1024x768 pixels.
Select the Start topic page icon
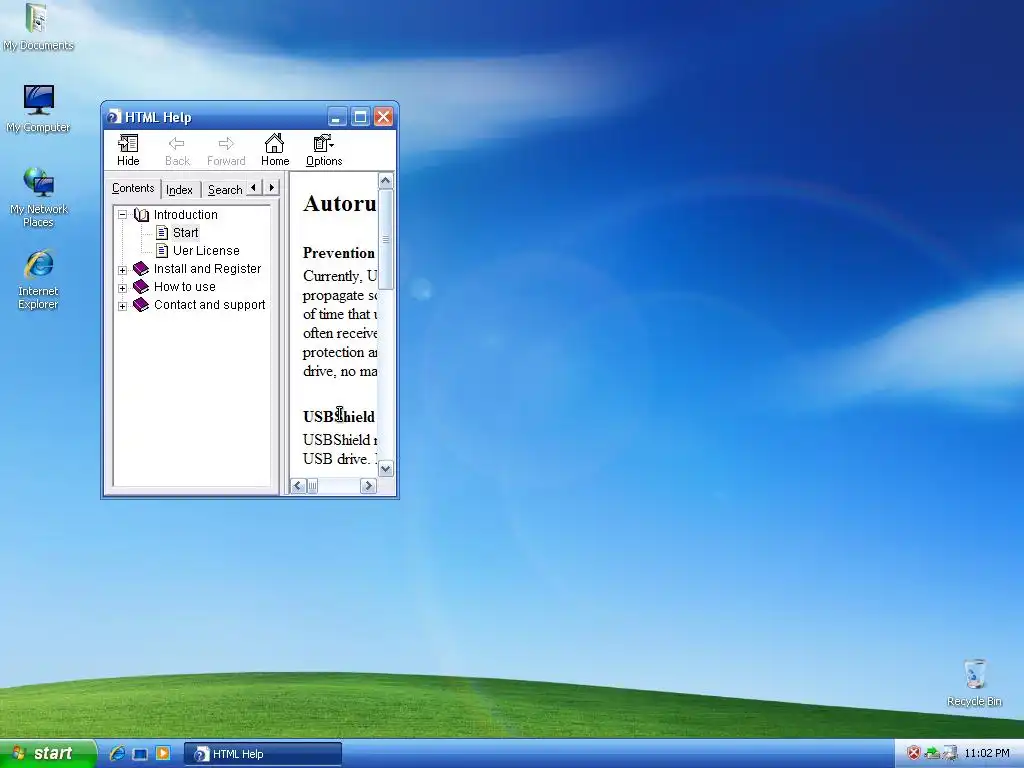tap(162, 233)
